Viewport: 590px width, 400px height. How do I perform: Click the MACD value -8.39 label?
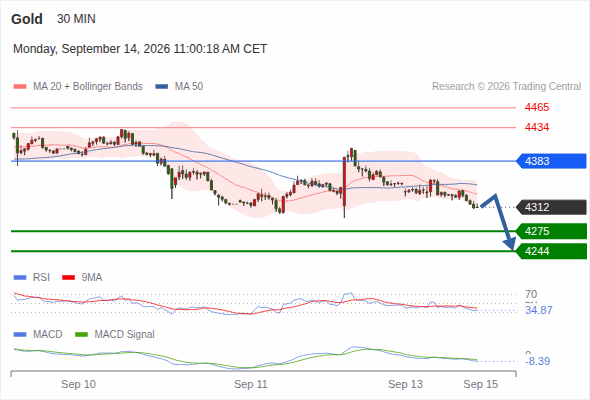tap(538, 361)
